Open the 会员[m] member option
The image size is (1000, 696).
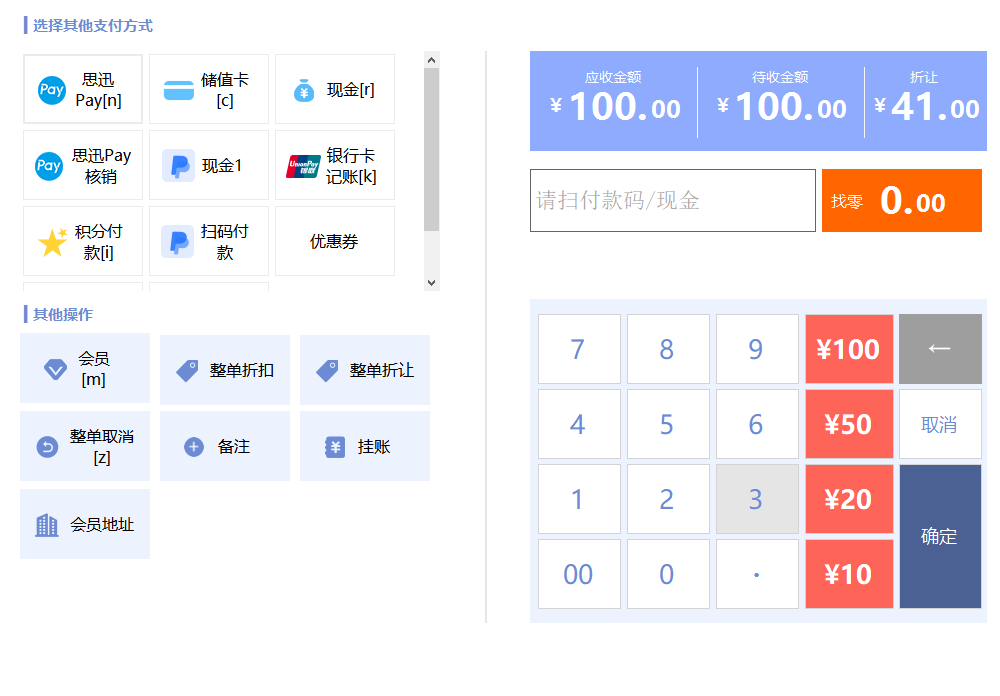[85, 369]
